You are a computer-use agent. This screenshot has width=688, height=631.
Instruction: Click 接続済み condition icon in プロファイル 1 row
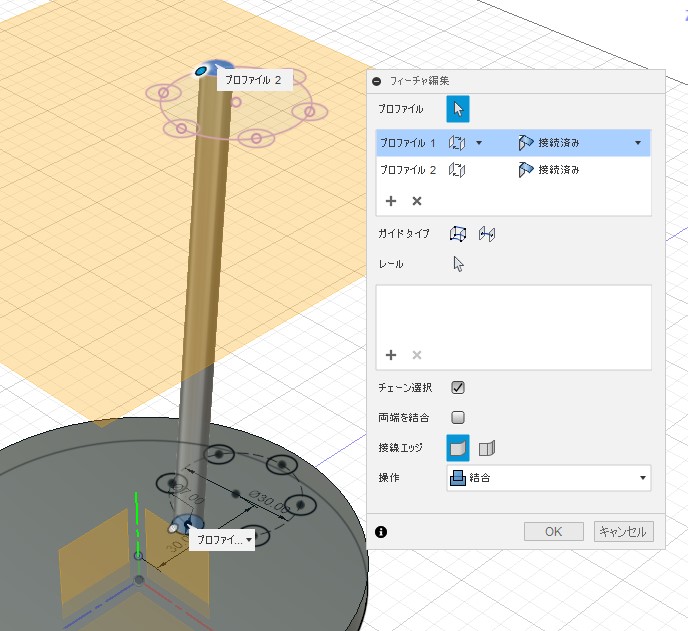click(525, 143)
